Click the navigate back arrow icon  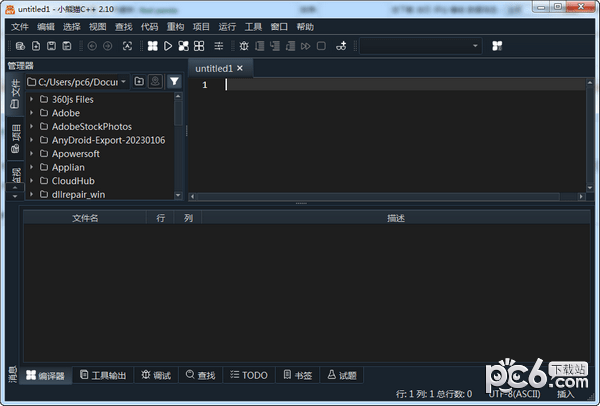click(92, 46)
